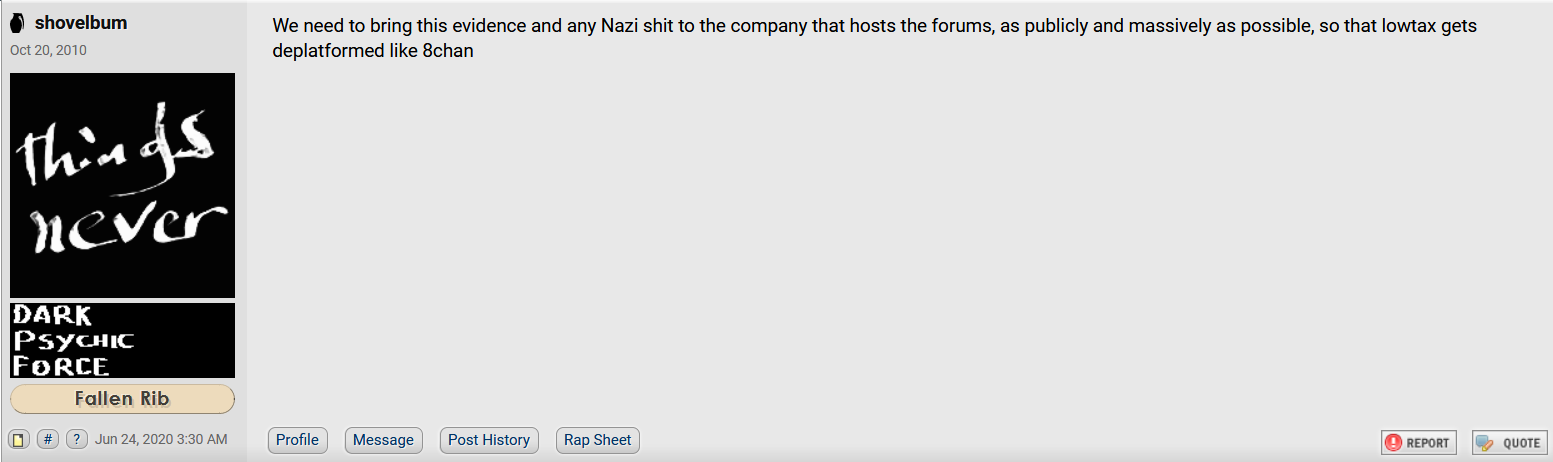Report this post with the red alert button
Viewport: 1553px width, 462px height.
[x=1419, y=443]
